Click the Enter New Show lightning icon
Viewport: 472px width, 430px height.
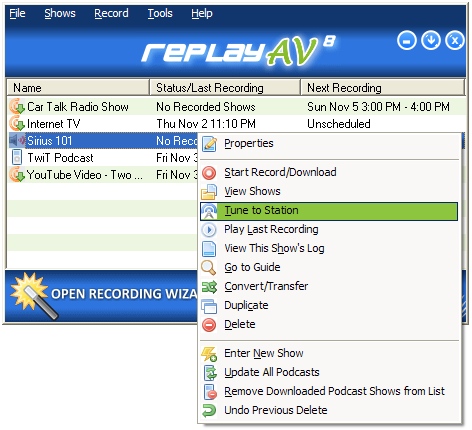coord(209,354)
